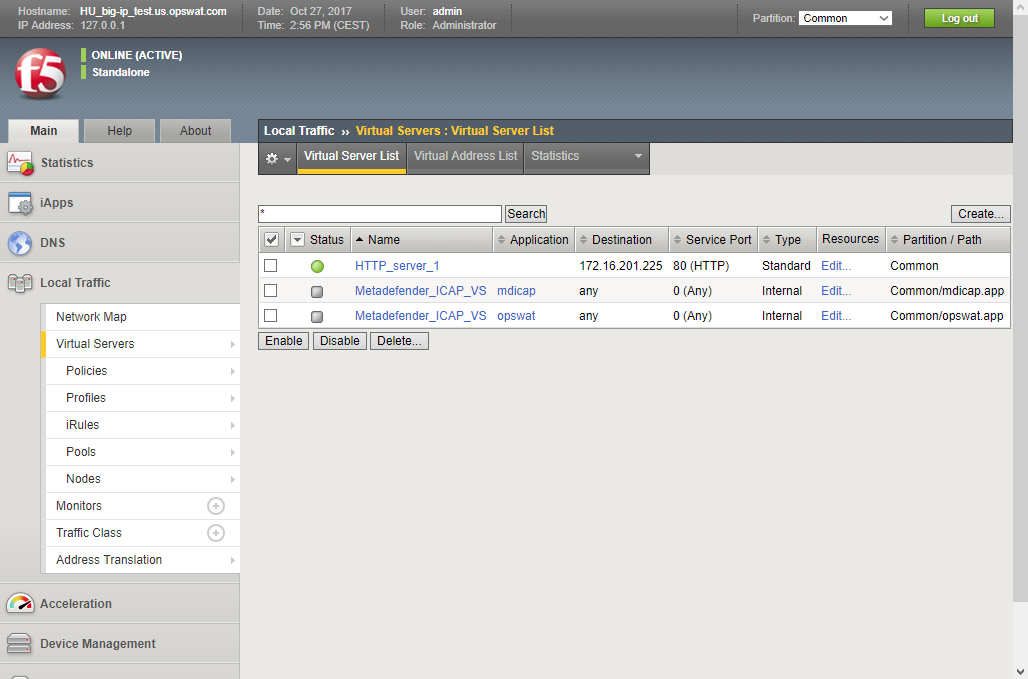Add new Traffic Class with plus icon

point(216,533)
